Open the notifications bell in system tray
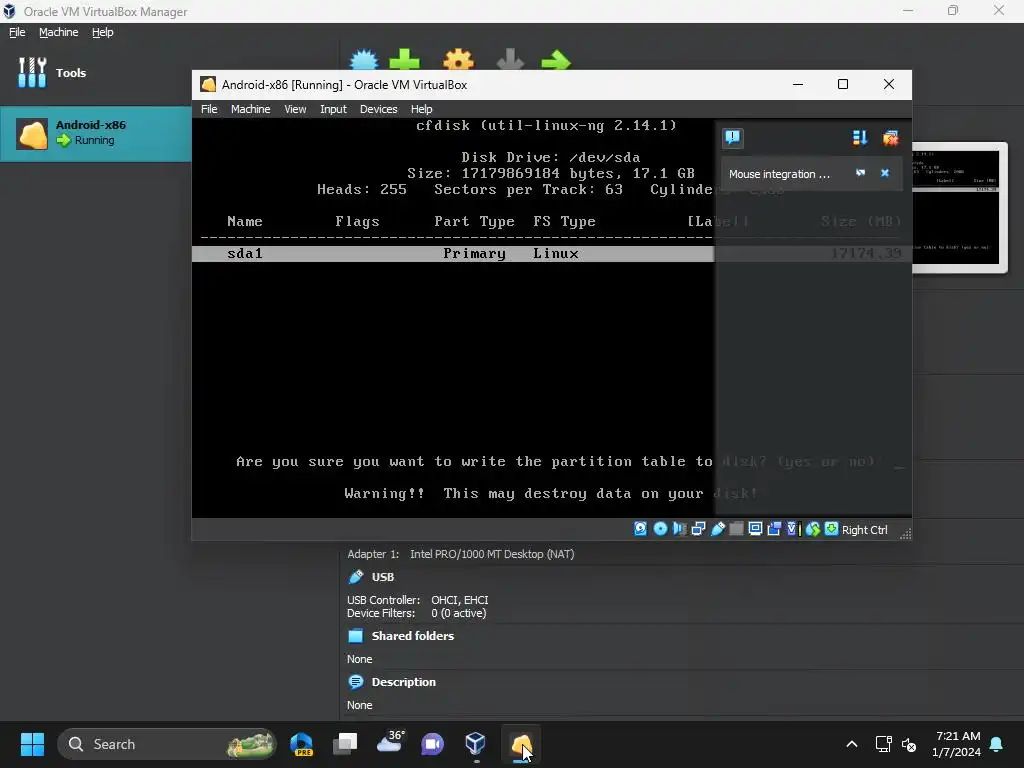The image size is (1024, 768). [997, 744]
